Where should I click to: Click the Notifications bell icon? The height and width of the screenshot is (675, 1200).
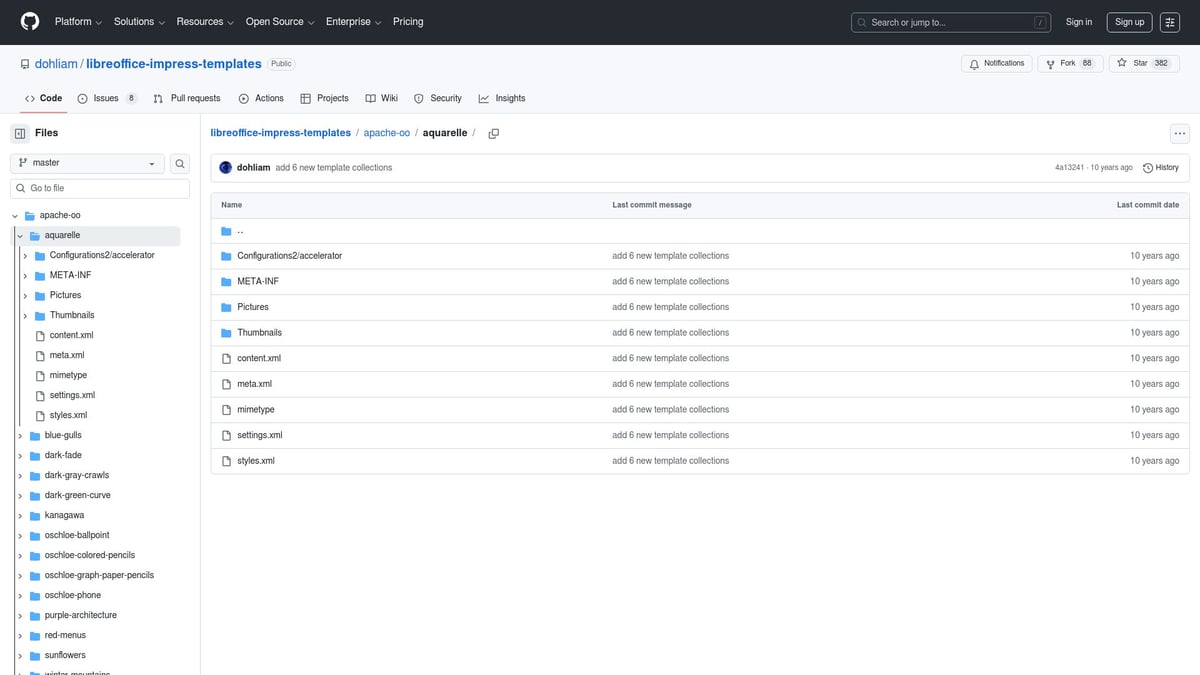click(975, 63)
